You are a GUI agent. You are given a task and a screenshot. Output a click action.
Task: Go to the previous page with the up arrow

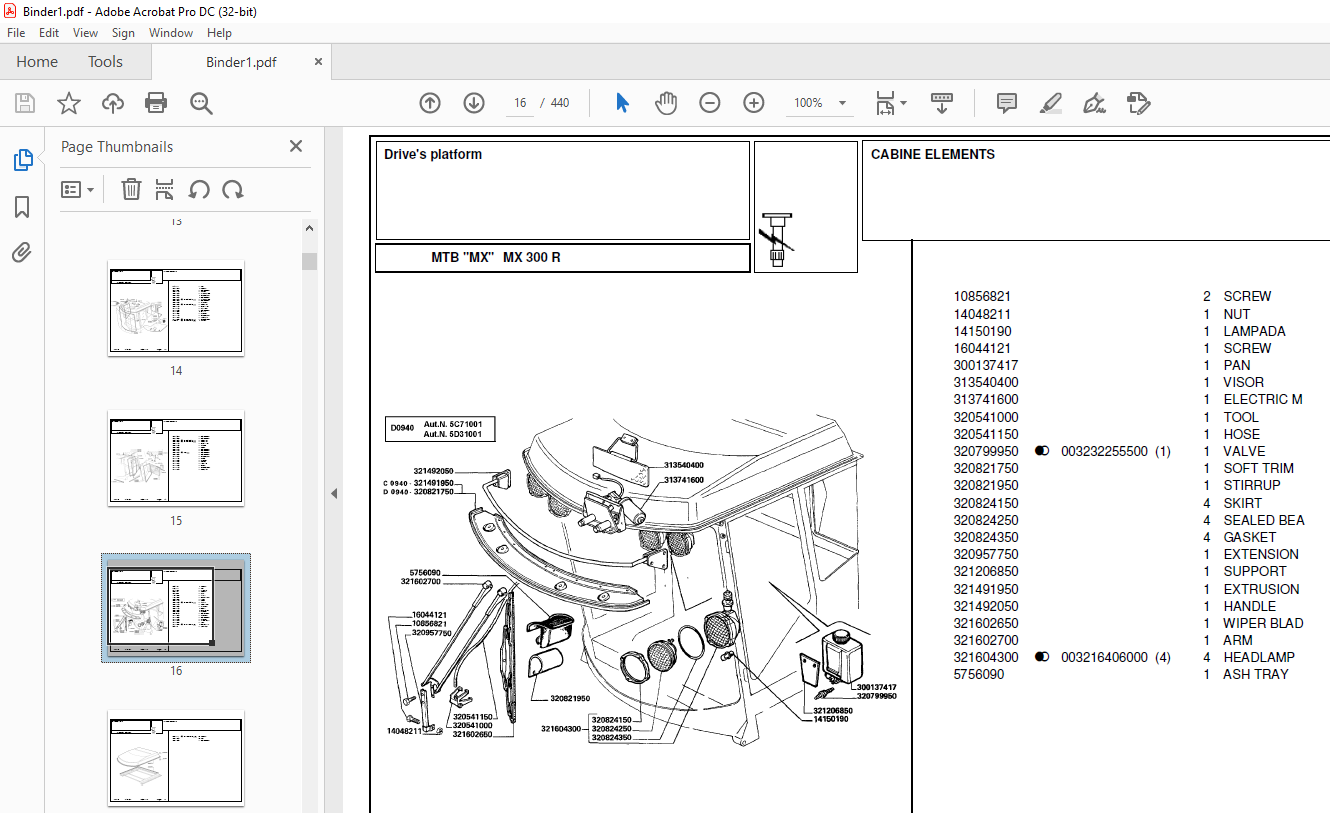click(430, 103)
